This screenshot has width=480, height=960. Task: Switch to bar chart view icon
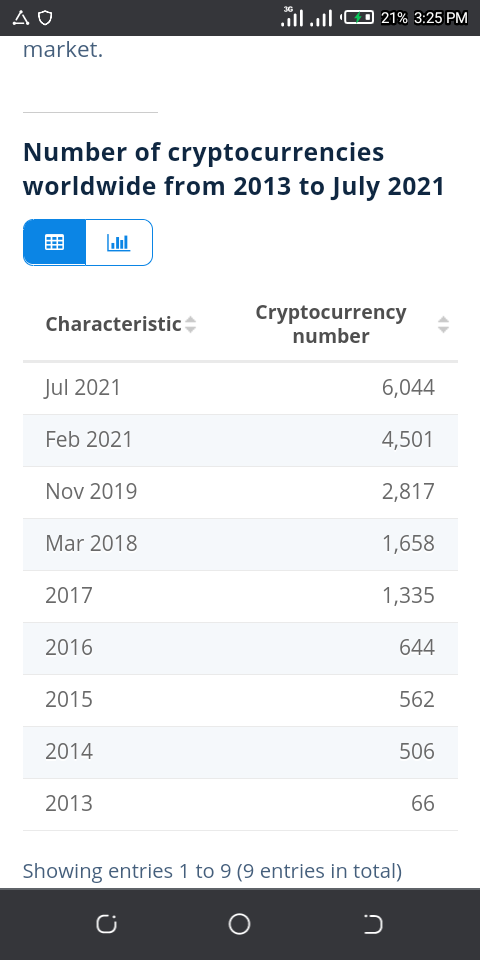(x=119, y=242)
